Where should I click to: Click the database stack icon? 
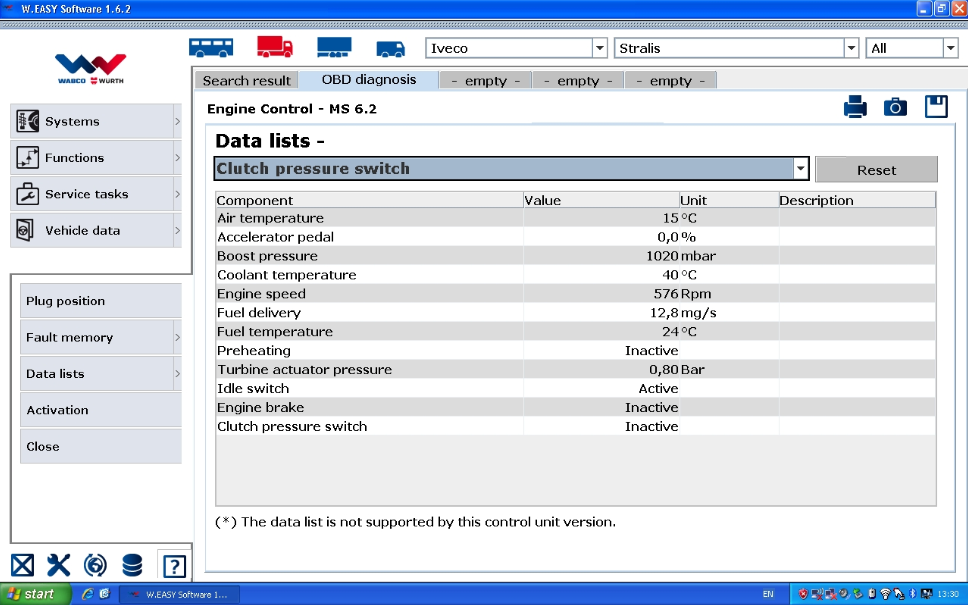132,565
